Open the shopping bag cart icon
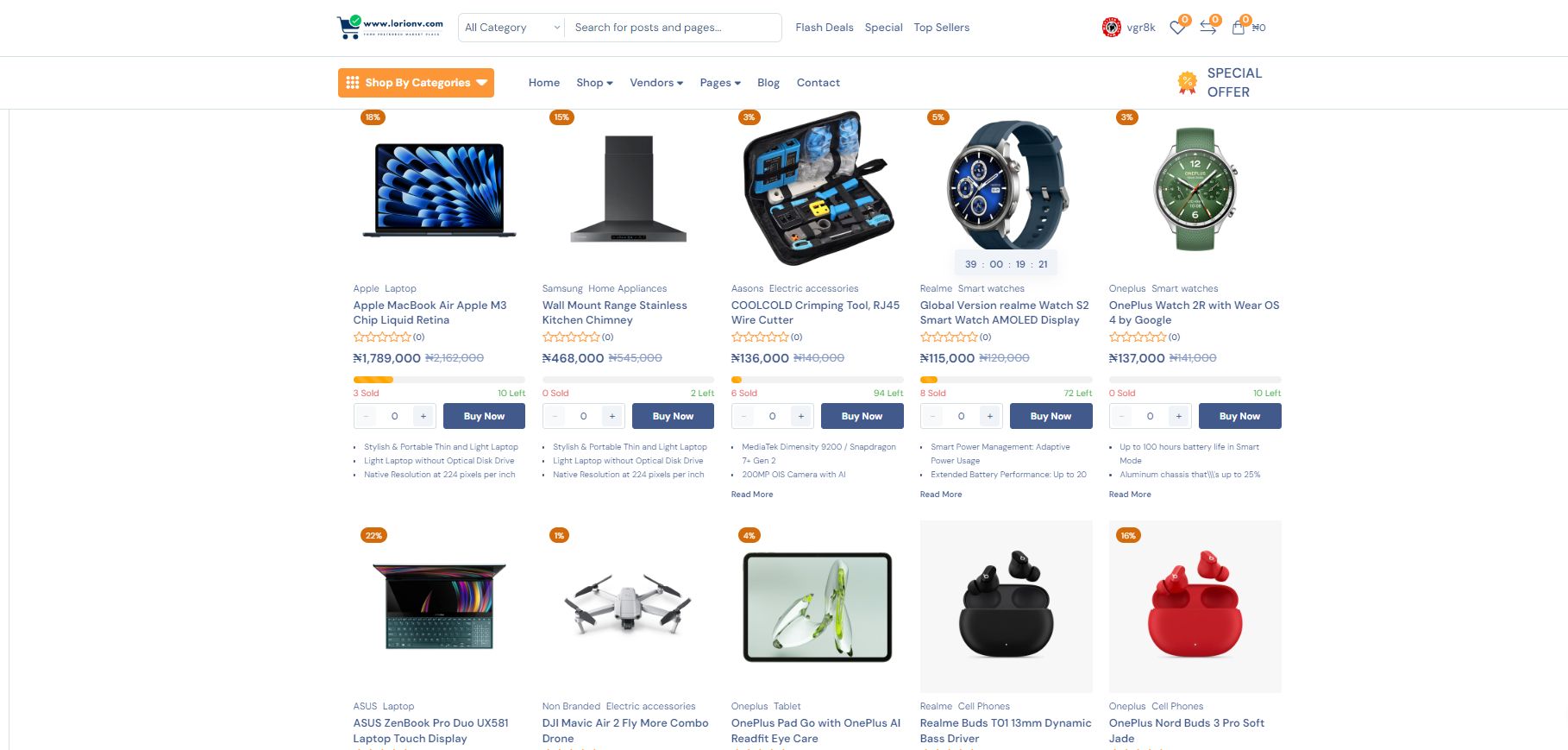 coord(1239,28)
